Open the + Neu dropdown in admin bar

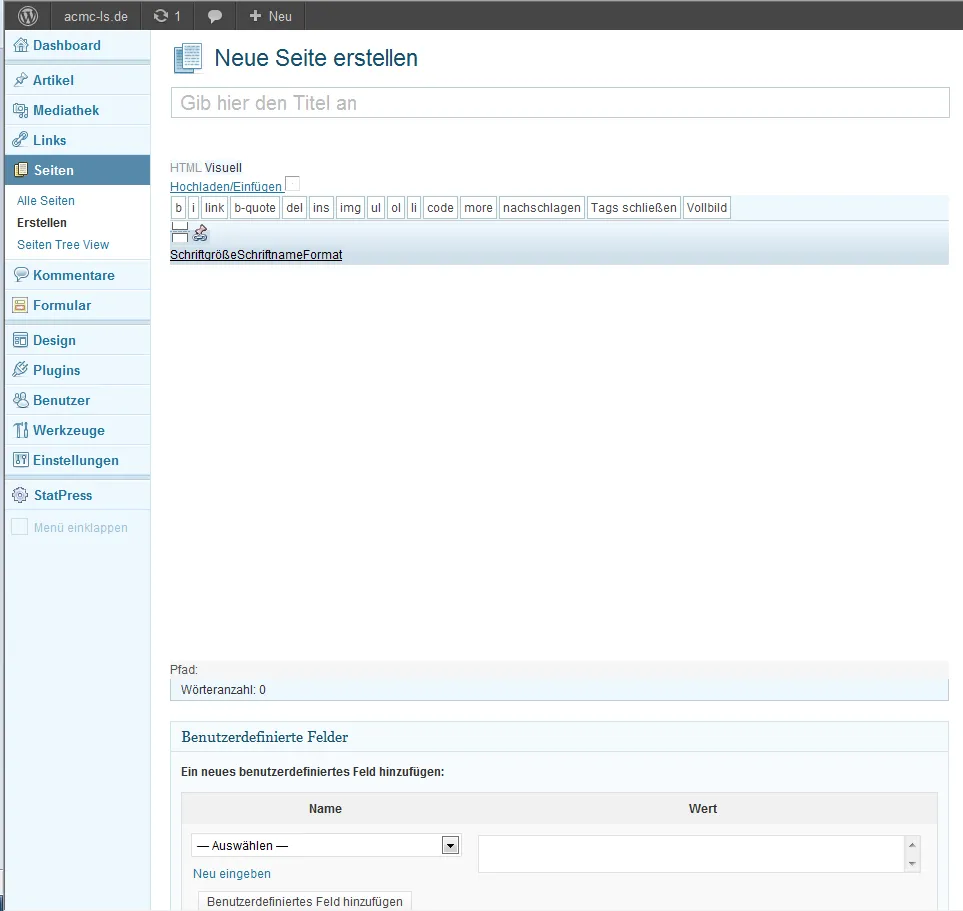270,16
